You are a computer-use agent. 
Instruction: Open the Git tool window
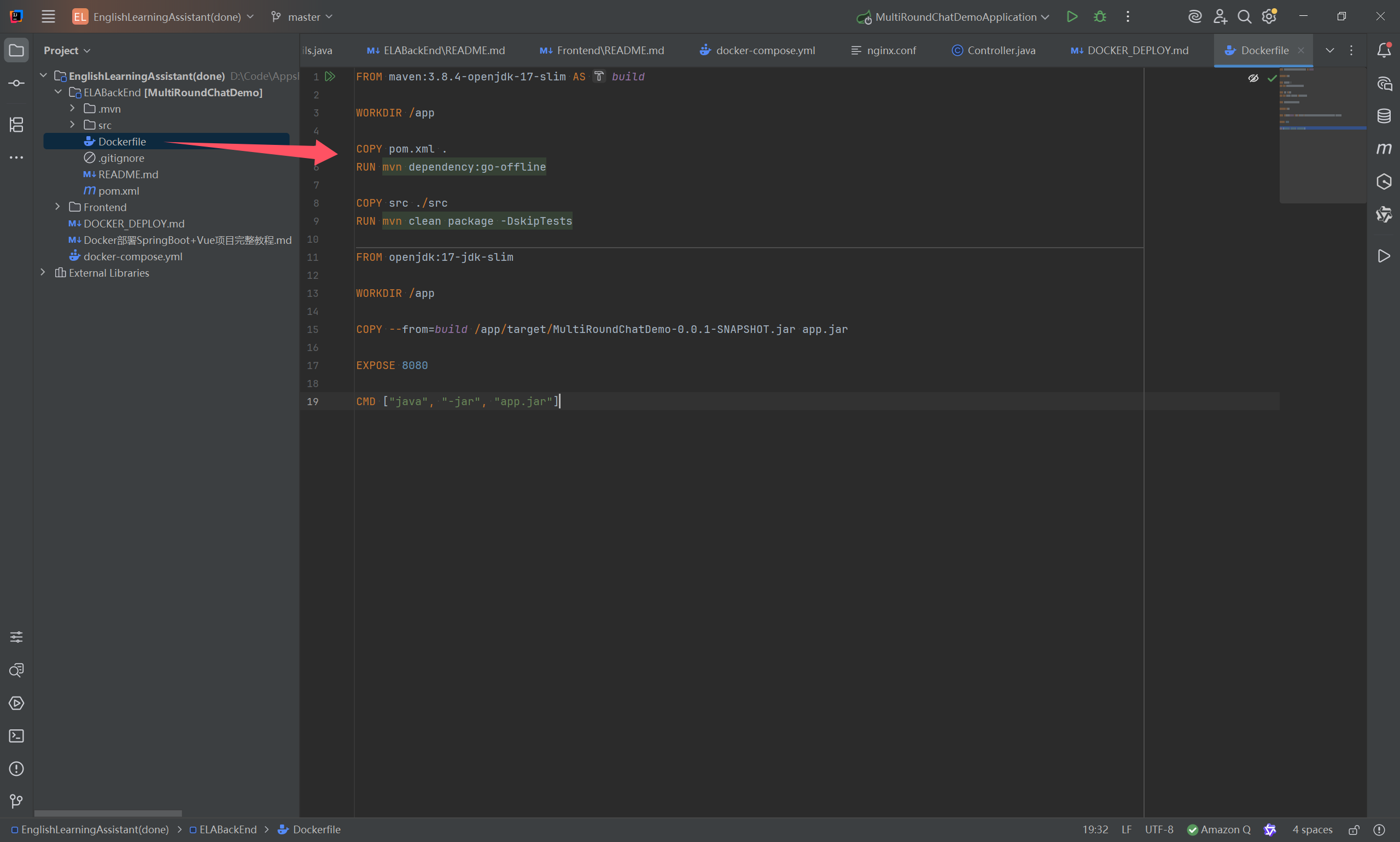pos(16,801)
